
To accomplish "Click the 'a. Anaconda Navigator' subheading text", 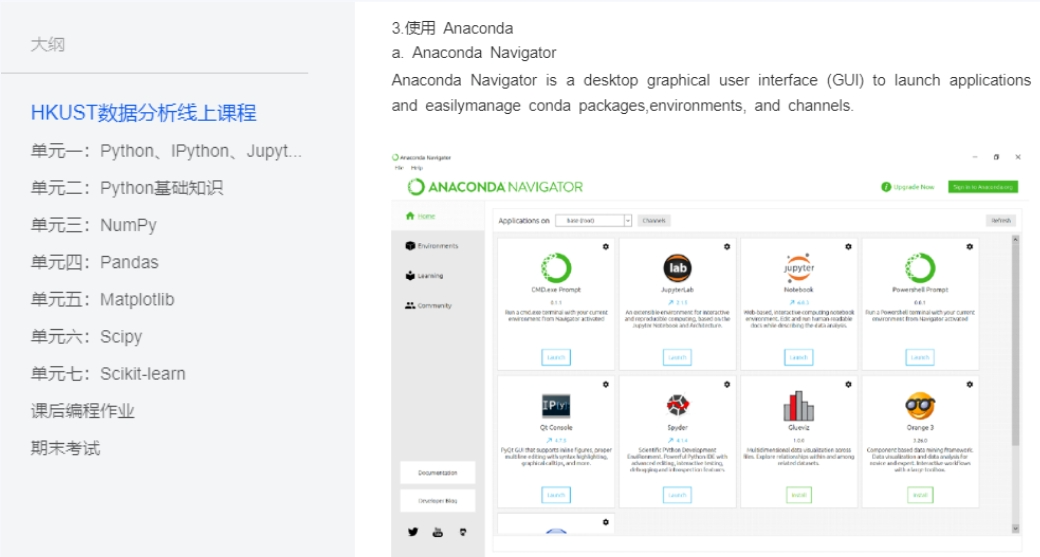I will 474,52.
